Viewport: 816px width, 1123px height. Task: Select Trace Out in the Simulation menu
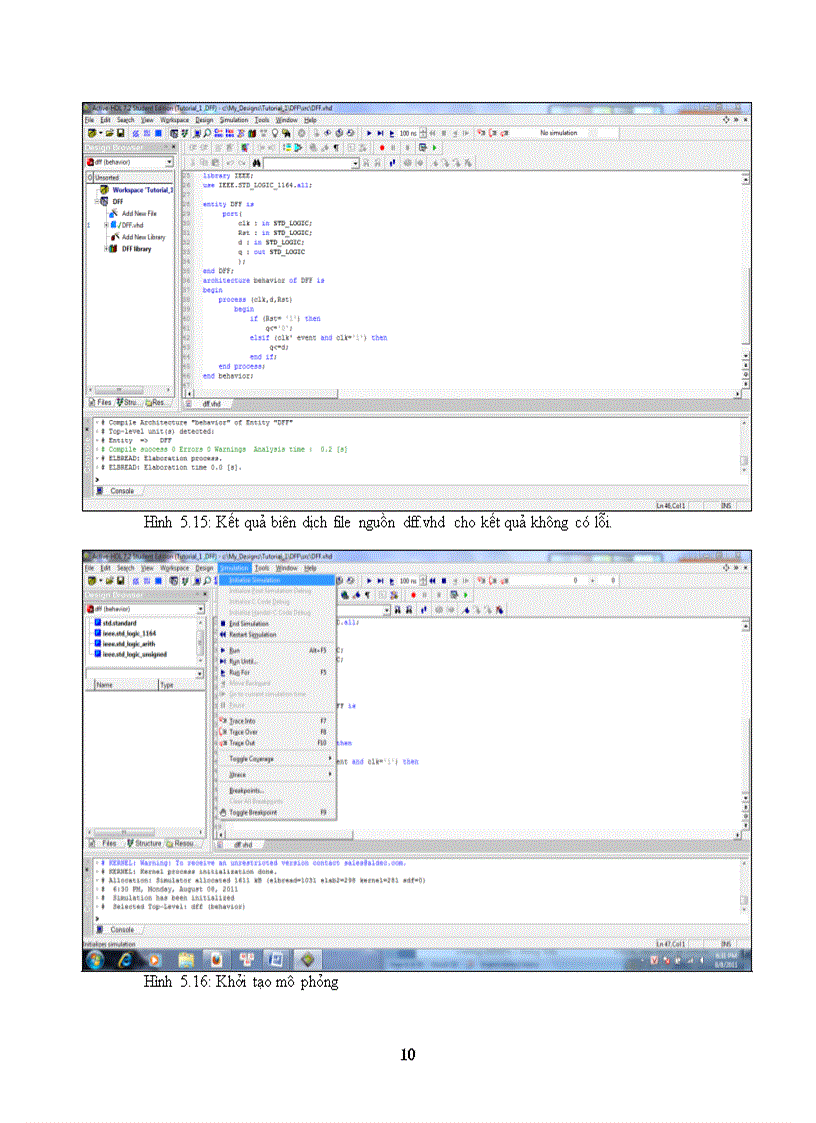tap(243, 743)
